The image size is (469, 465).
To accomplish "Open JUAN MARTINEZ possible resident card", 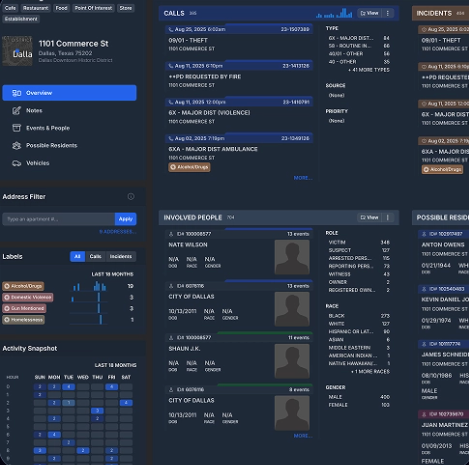I will (443, 437).
